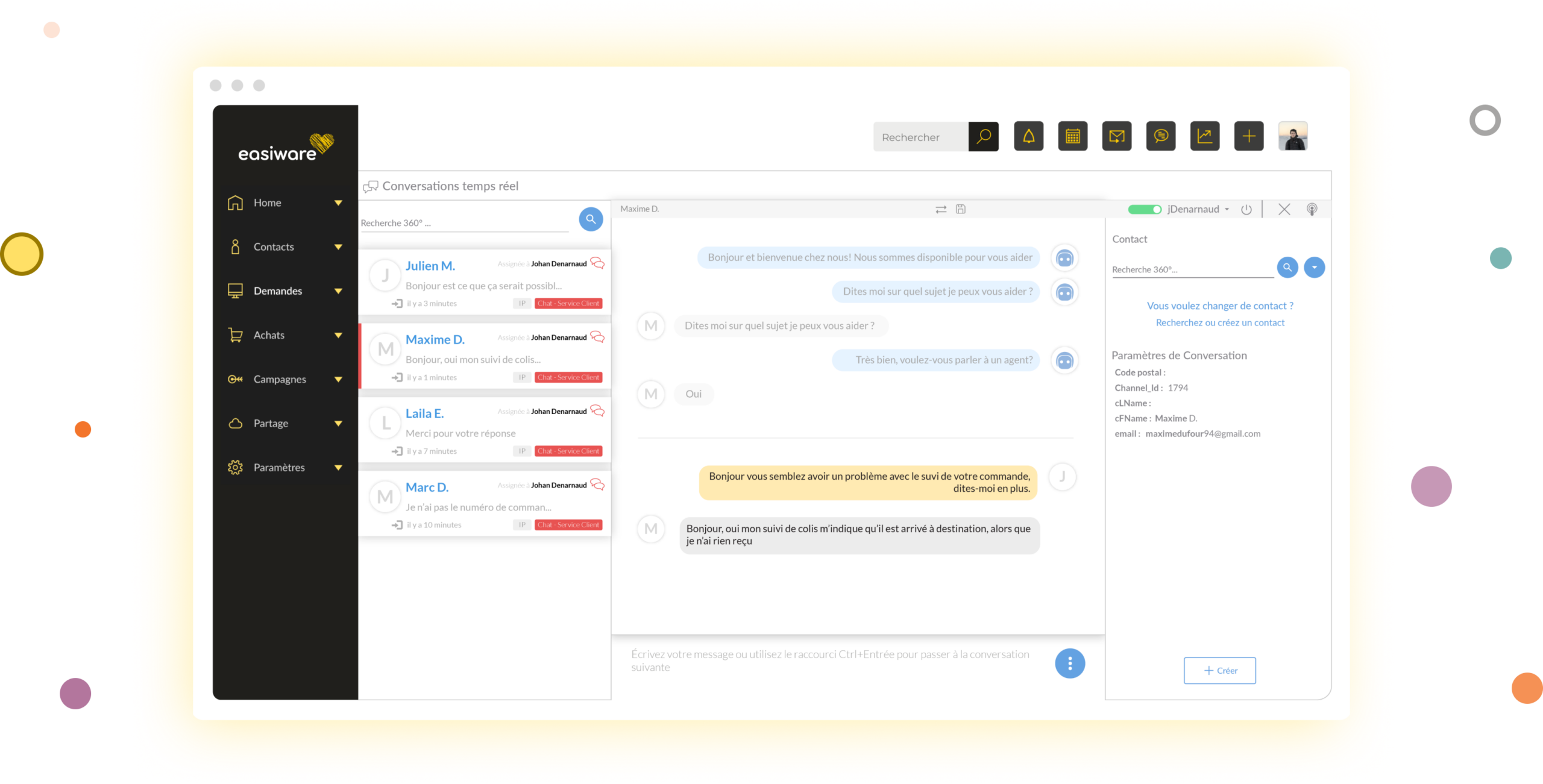Open the mail envelope icon
Screen dimensions: 1543x784
[x=1116, y=136]
